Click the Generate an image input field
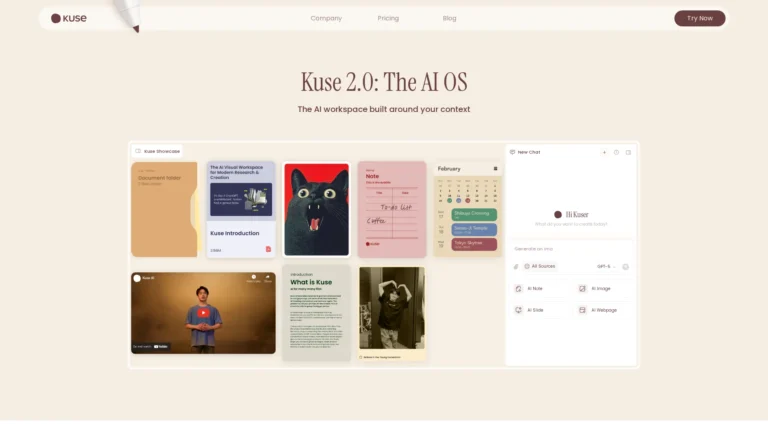Viewport: 768px width, 432px height. (571, 249)
